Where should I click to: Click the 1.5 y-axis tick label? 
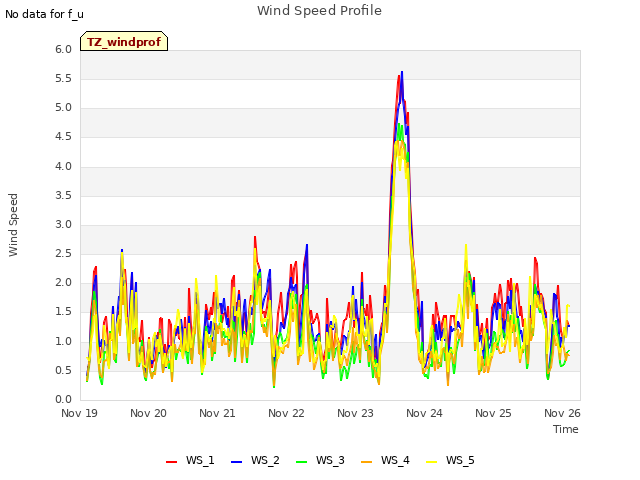click(x=64, y=312)
